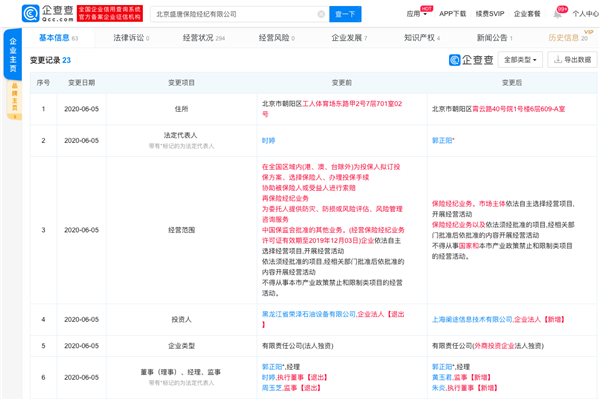
Task: Click the Qichacha logo in header
Action: pyautogui.click(x=47, y=13)
